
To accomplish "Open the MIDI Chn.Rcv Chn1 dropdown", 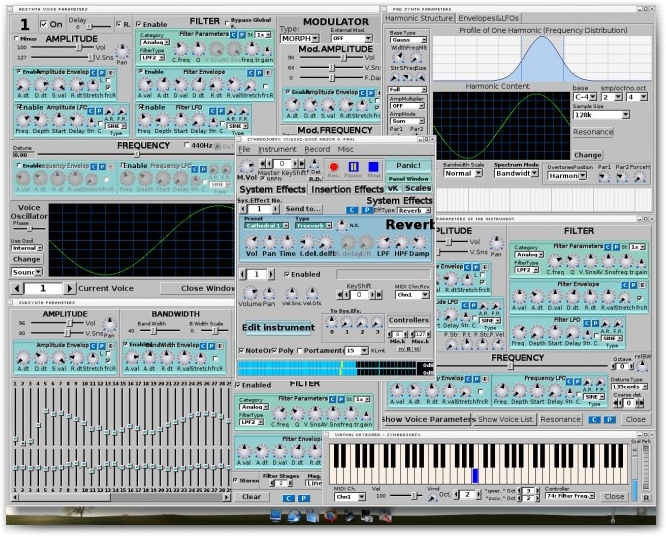I will pyautogui.click(x=412, y=295).
